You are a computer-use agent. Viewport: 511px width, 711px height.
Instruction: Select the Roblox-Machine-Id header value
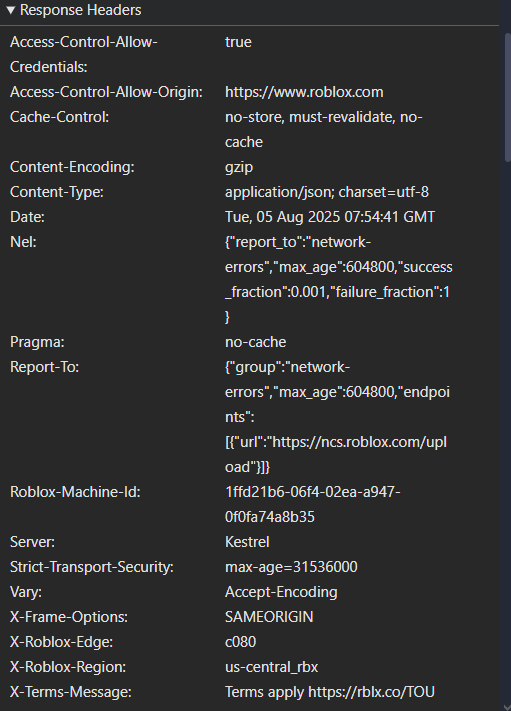pos(312,504)
